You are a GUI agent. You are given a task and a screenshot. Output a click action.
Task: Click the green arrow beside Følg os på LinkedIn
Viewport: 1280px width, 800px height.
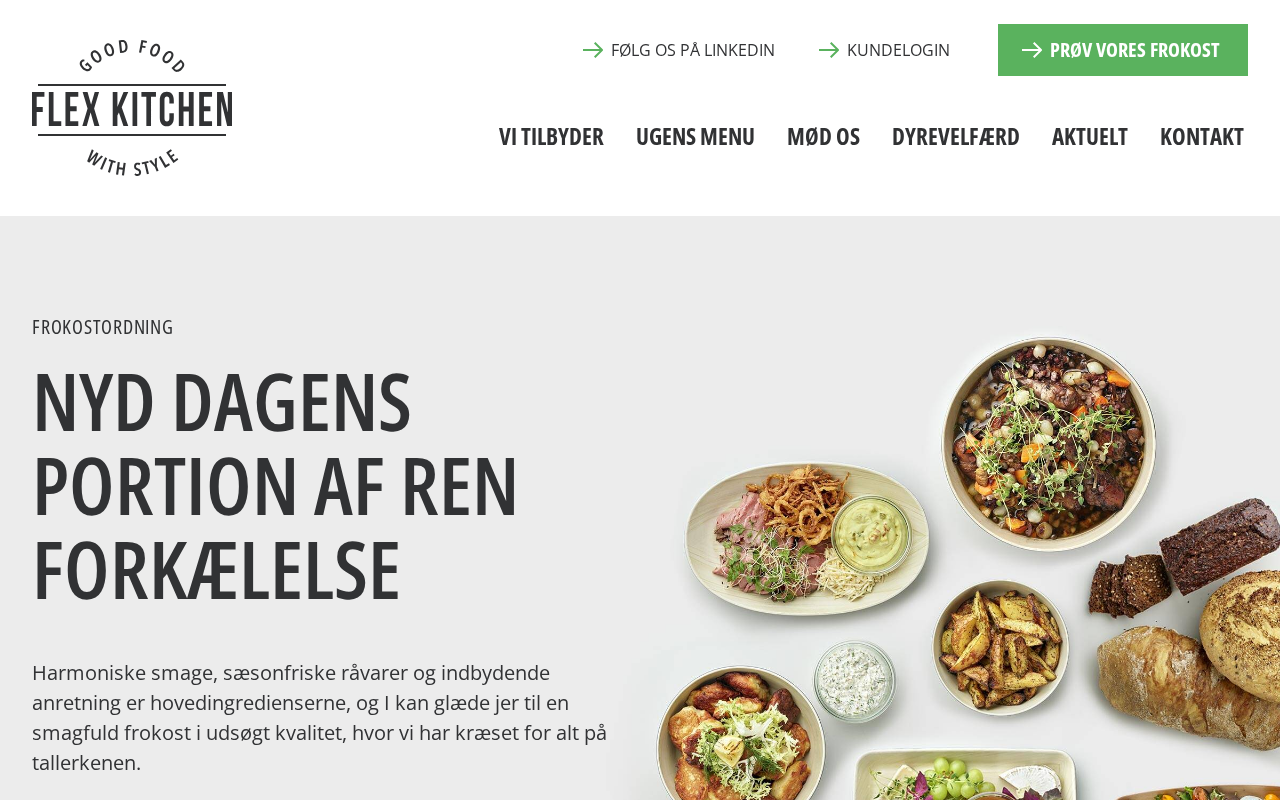click(593, 50)
